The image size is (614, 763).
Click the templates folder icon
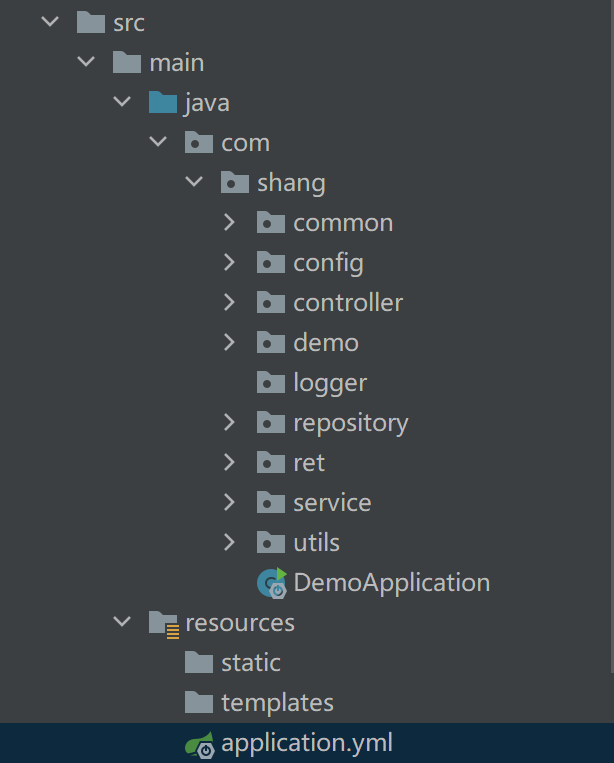pos(199,703)
